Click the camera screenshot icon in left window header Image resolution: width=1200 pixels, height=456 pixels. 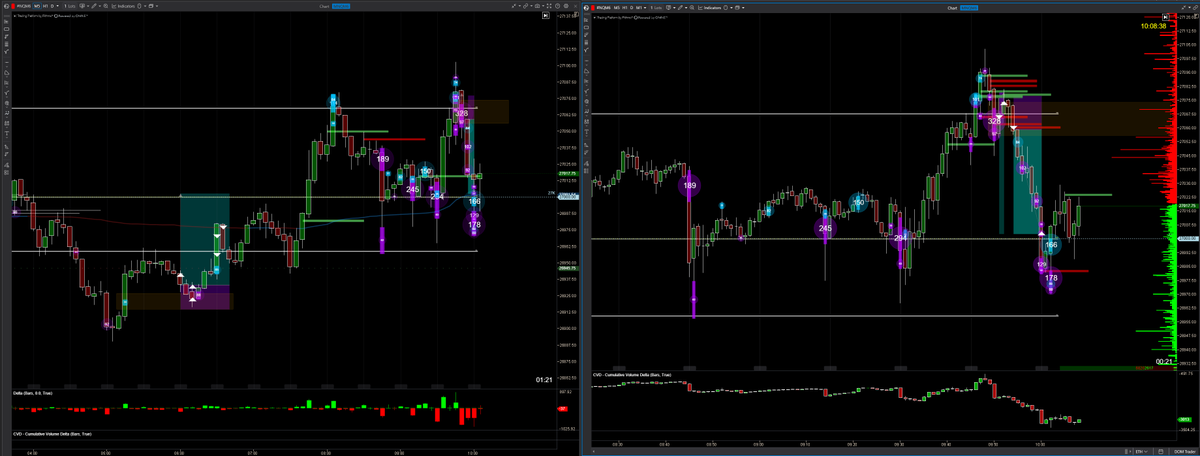(539, 6)
